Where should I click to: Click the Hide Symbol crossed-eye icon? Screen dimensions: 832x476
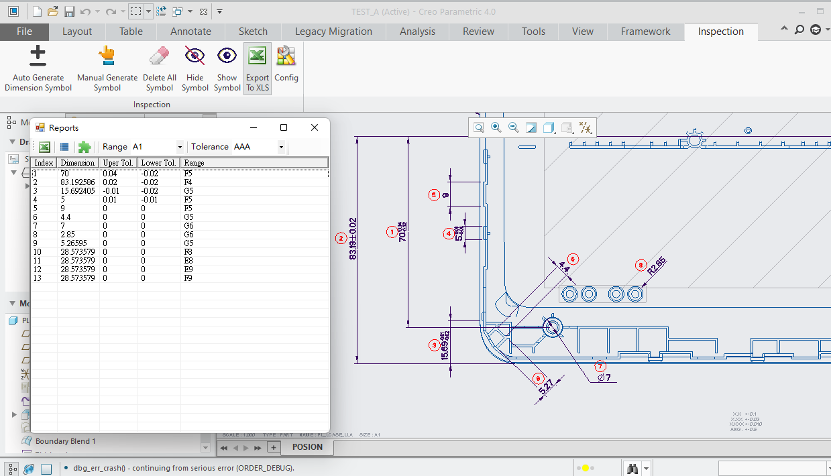click(195, 56)
